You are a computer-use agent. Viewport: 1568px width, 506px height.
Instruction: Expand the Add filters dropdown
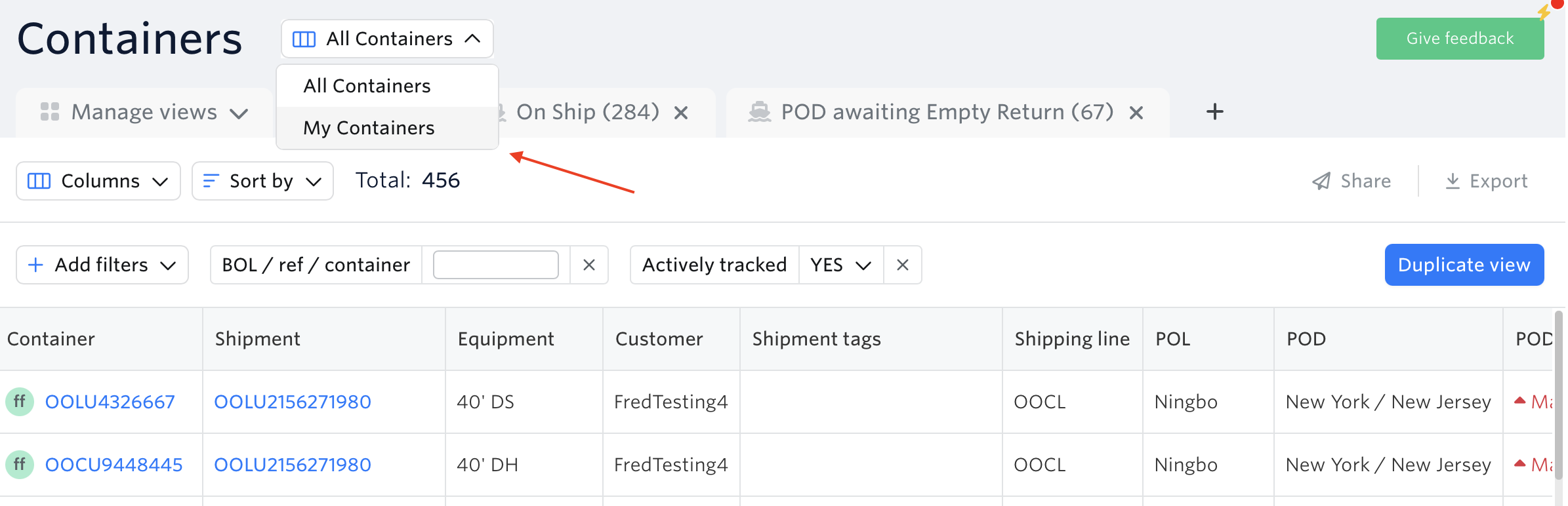(x=102, y=265)
